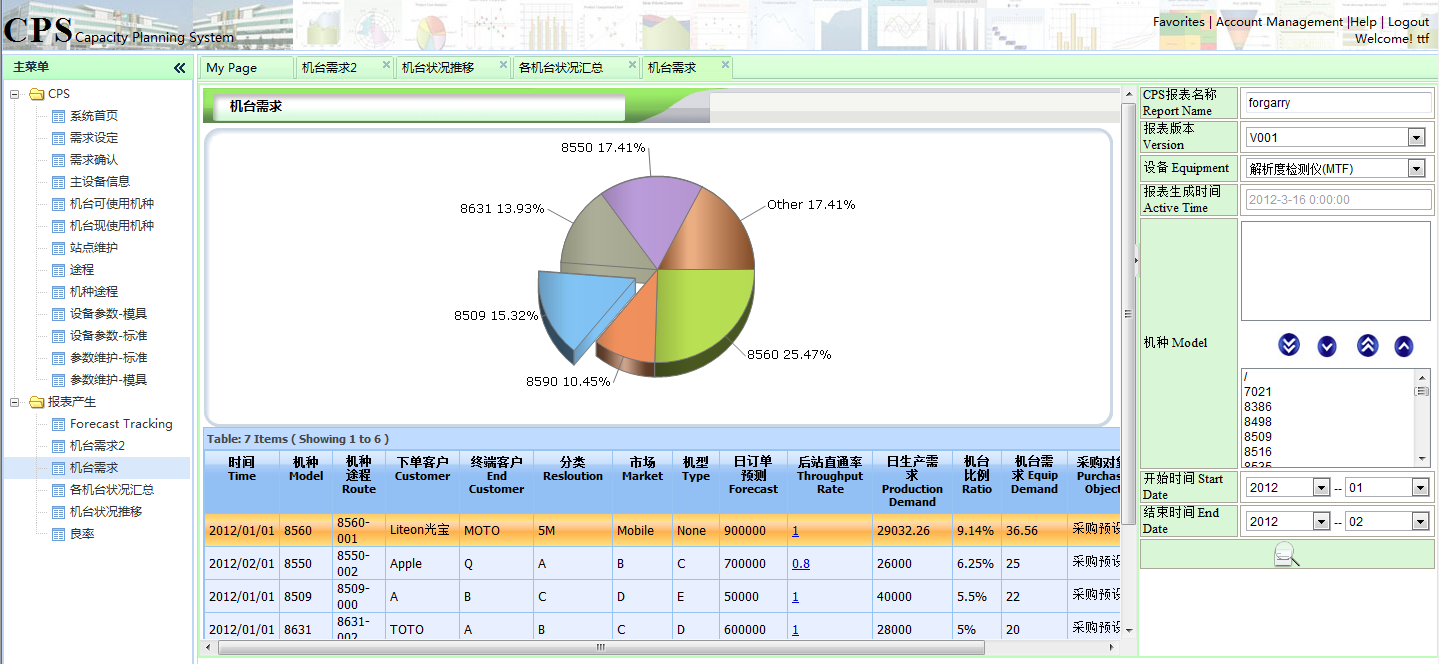Click the Logout link

[1408, 21]
